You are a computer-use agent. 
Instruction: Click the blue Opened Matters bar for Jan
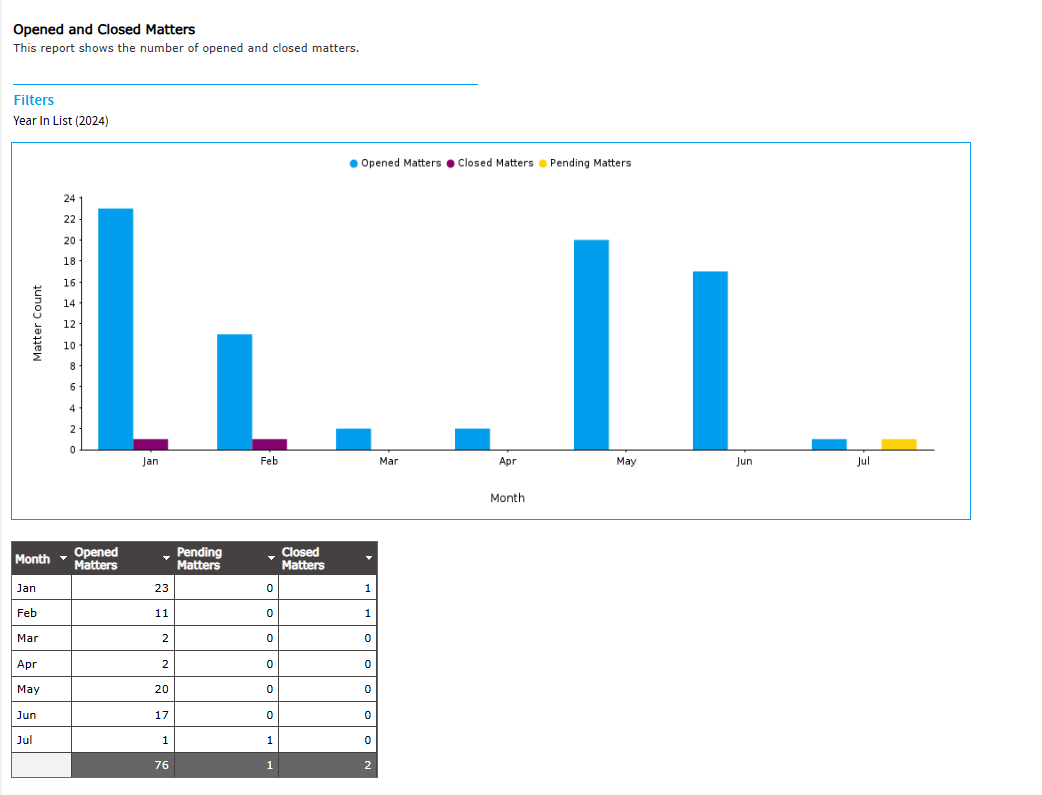click(x=116, y=329)
